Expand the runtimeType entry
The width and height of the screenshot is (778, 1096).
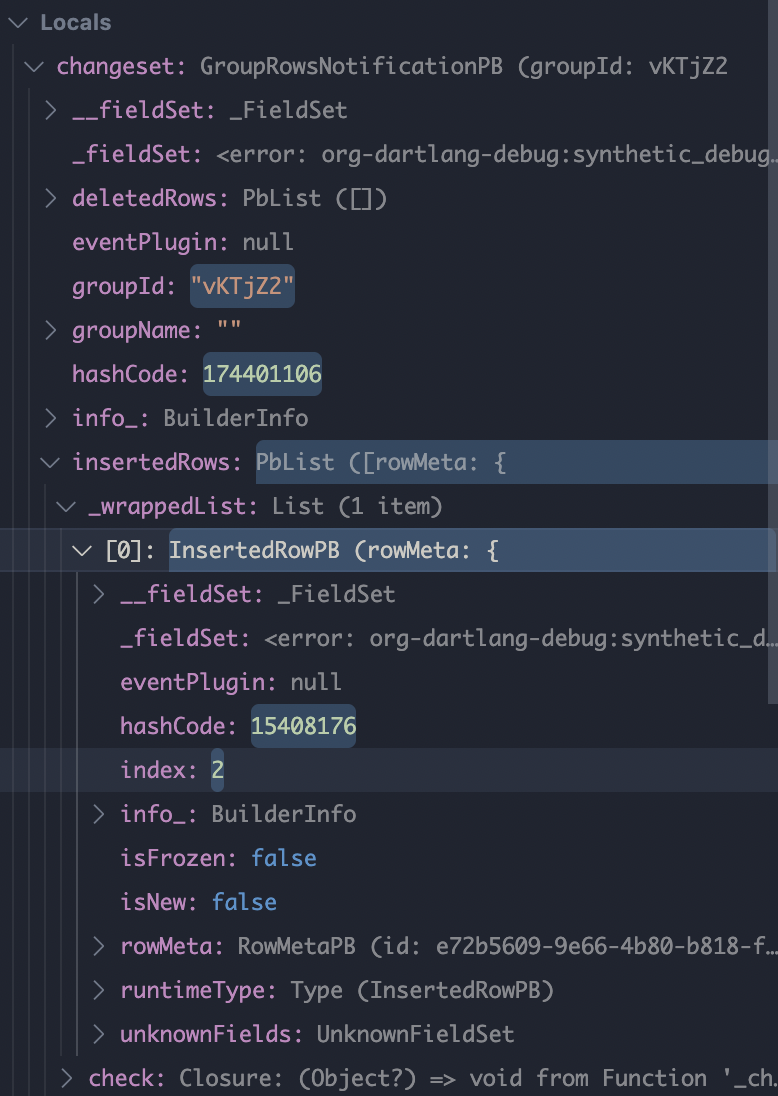click(97, 990)
